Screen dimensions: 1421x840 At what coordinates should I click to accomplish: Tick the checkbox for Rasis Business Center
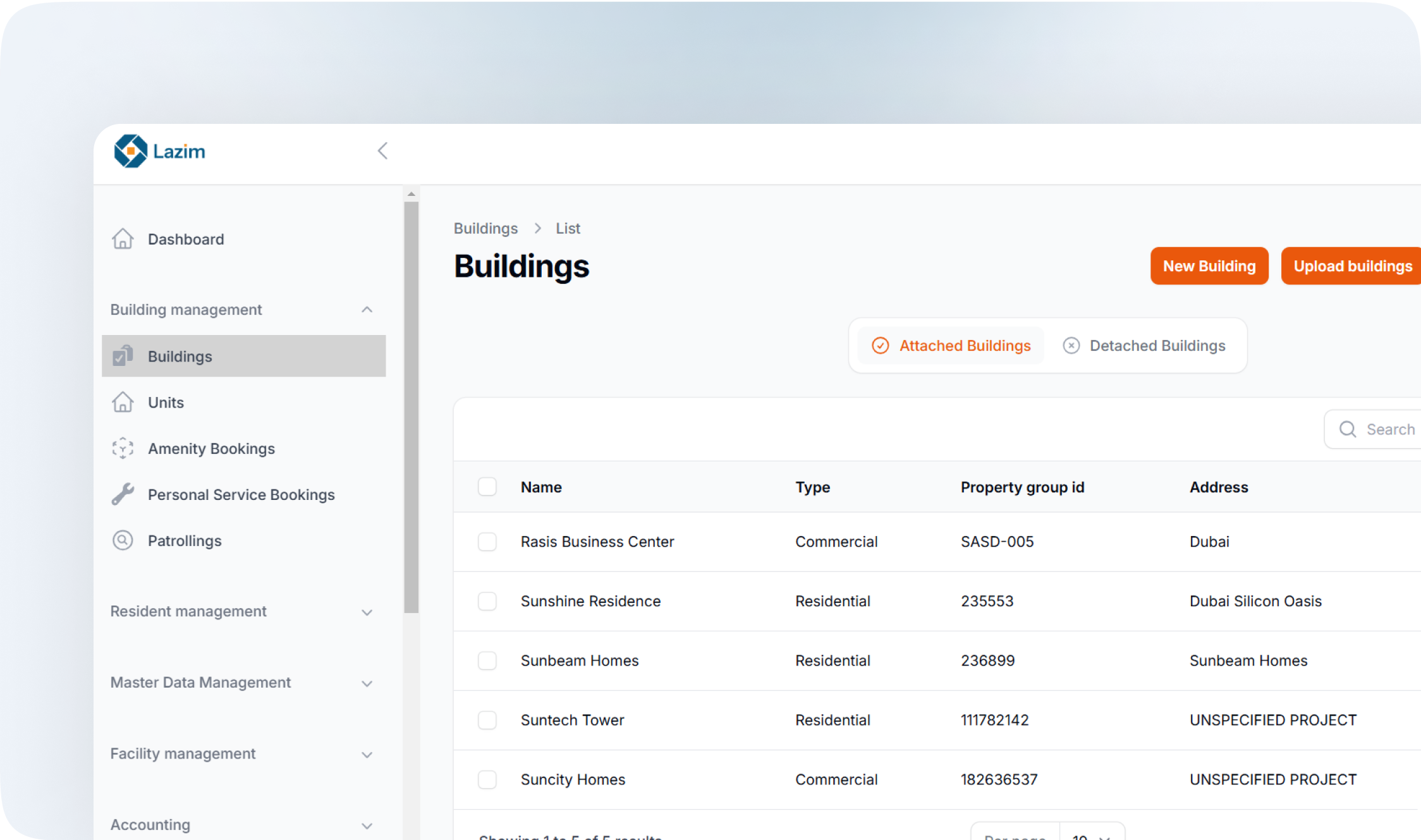point(487,542)
